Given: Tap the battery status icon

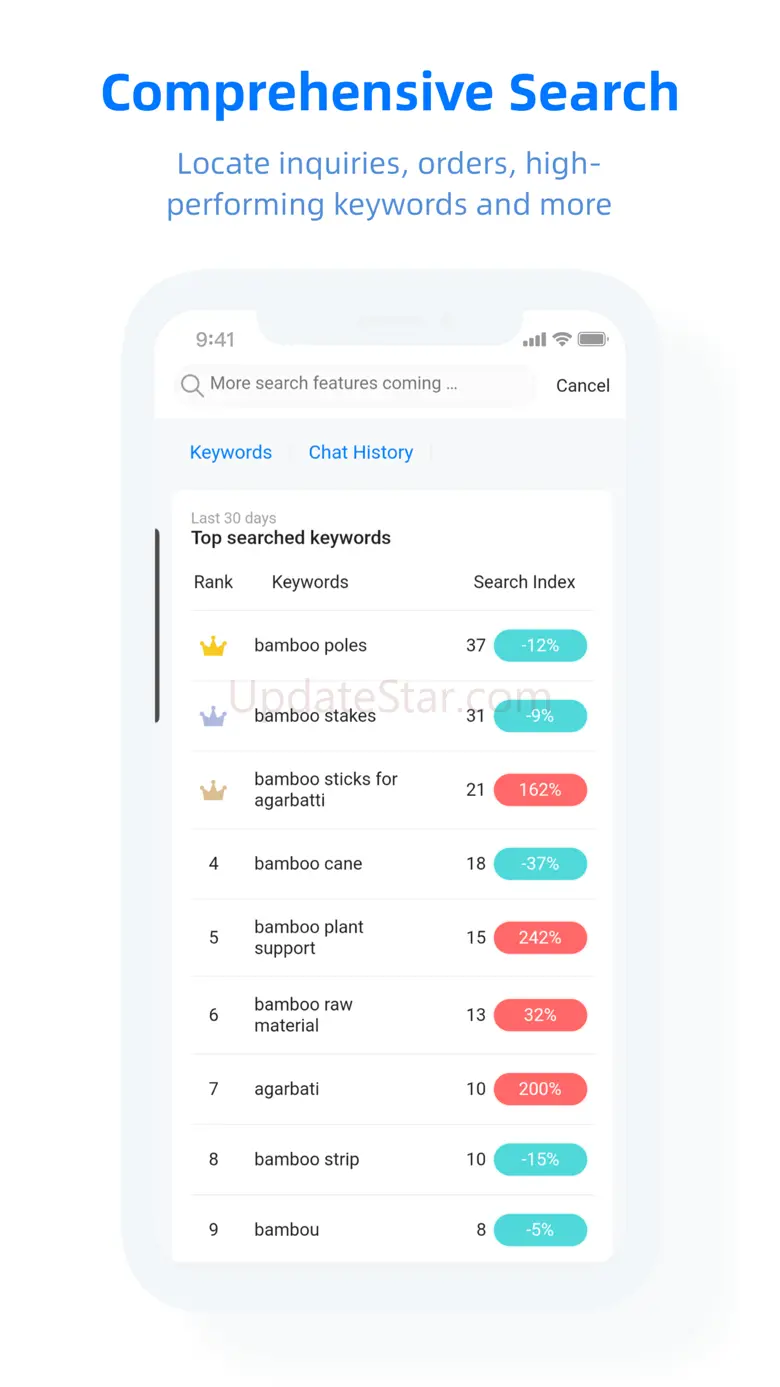Looking at the screenshot, I should click(x=593, y=340).
